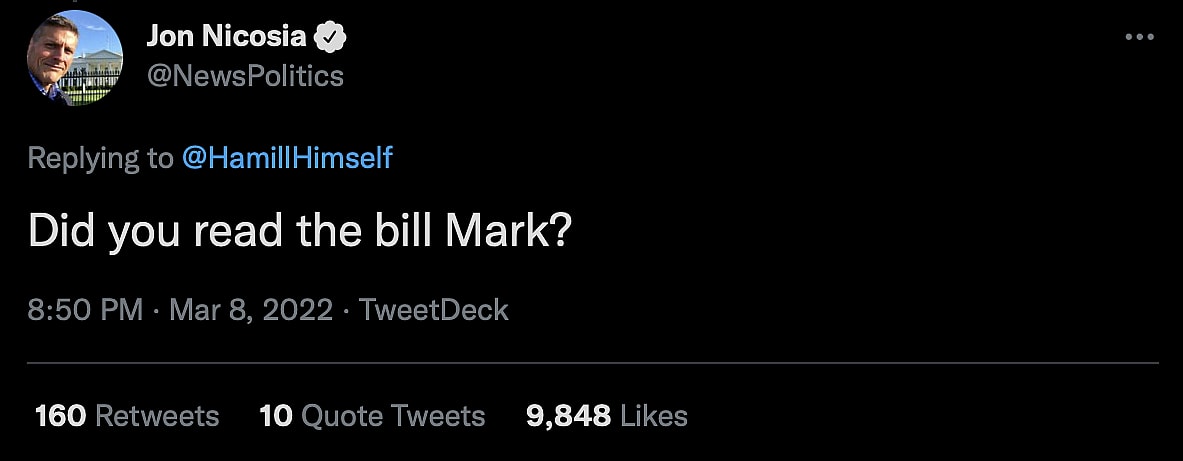Open the TweetDeck source label
This screenshot has height=461, width=1183.
tap(433, 310)
